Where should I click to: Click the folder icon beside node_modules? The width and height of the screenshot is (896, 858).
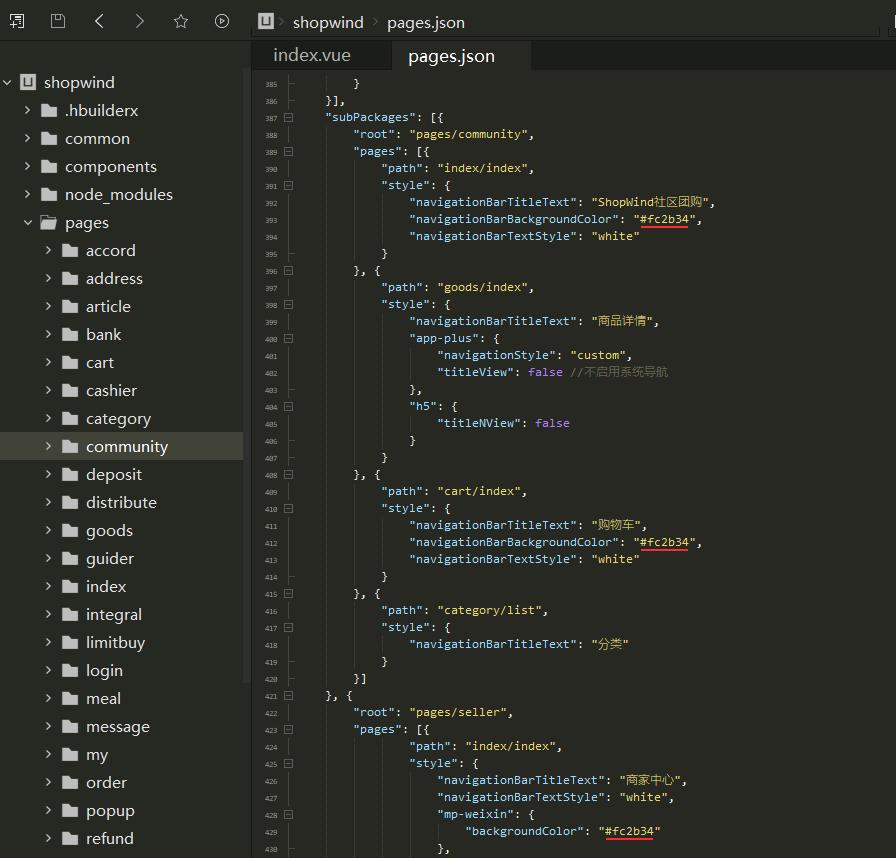coord(49,194)
